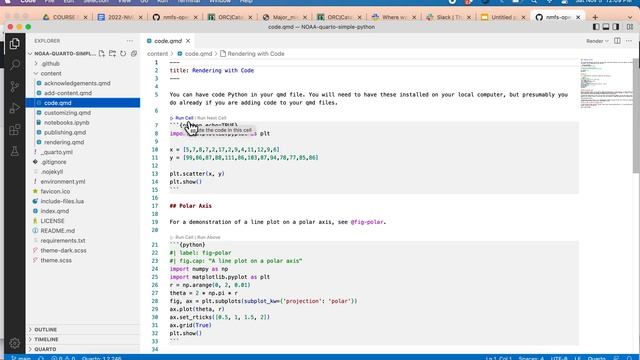Open _quarto.yml in the file tree
640x360 pixels.
point(56,152)
